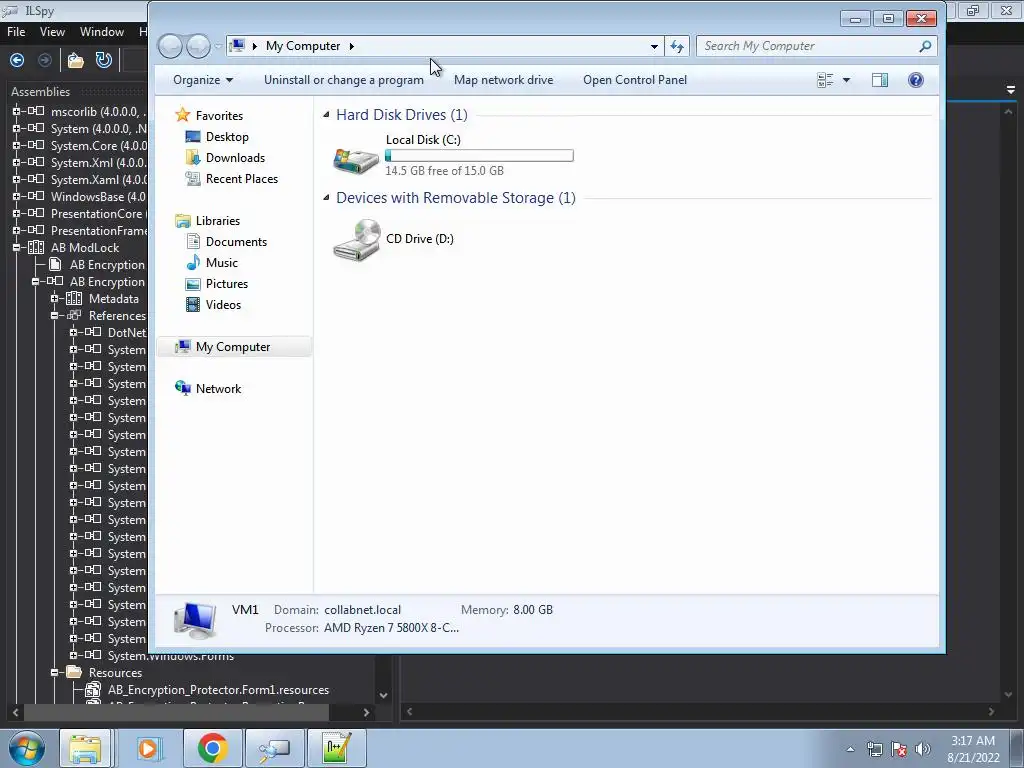Click the taskbar clock showing 3:17 AM
The width and height of the screenshot is (1024, 768).
[973, 749]
